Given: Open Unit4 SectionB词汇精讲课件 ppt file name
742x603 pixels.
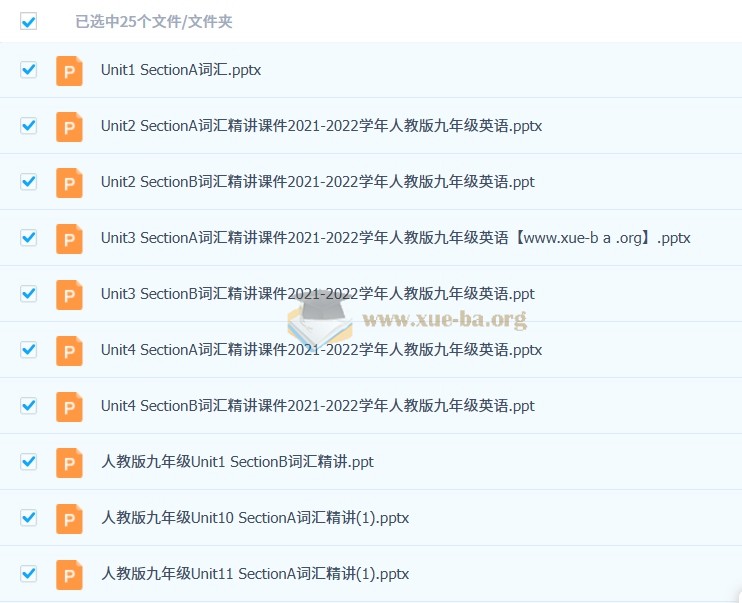Looking at the screenshot, I should tap(318, 406).
